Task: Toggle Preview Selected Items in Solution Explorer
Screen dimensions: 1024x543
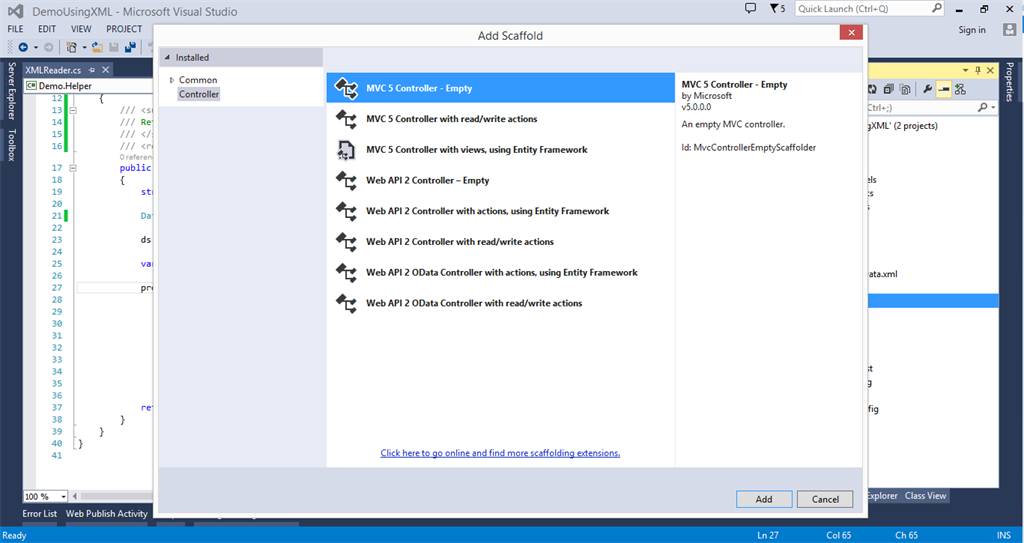Action: pos(944,90)
